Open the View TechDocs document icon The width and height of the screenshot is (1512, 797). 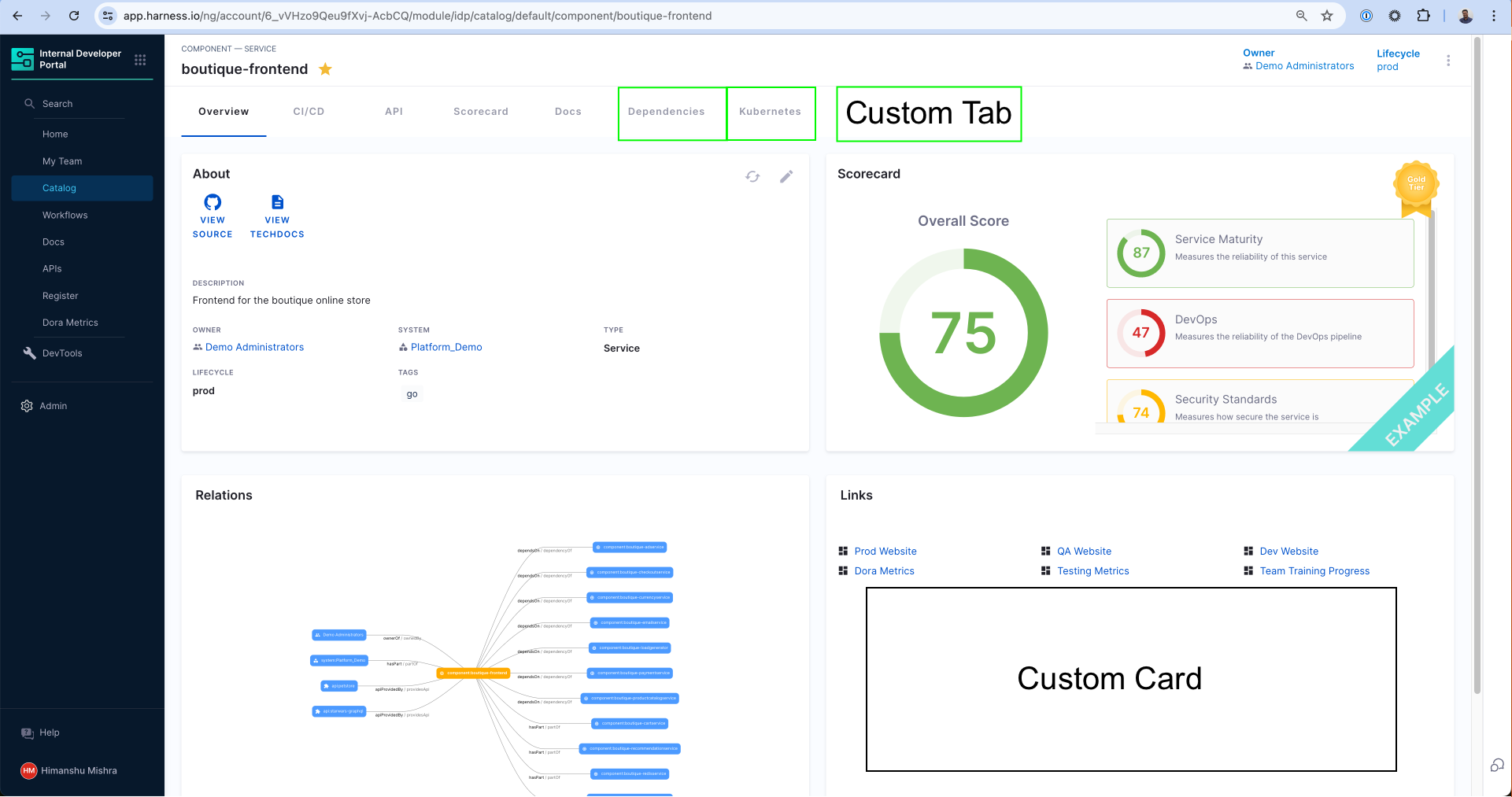click(277, 202)
